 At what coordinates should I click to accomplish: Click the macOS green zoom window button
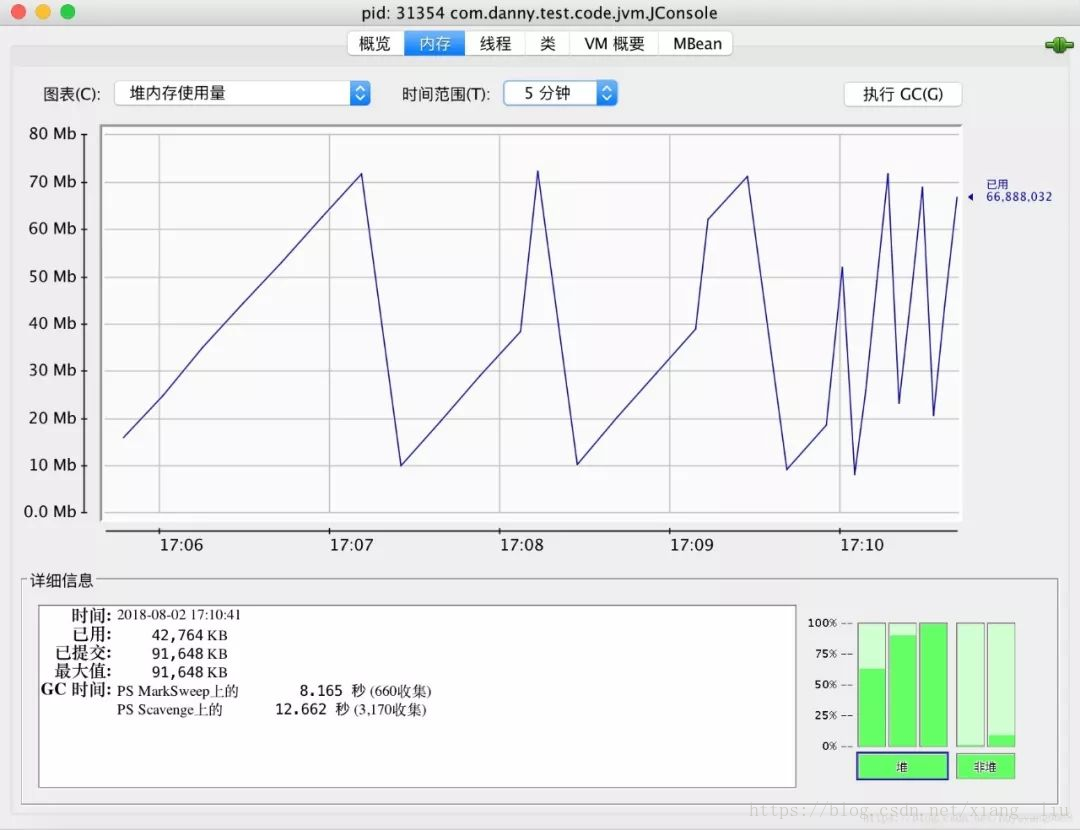(68, 12)
